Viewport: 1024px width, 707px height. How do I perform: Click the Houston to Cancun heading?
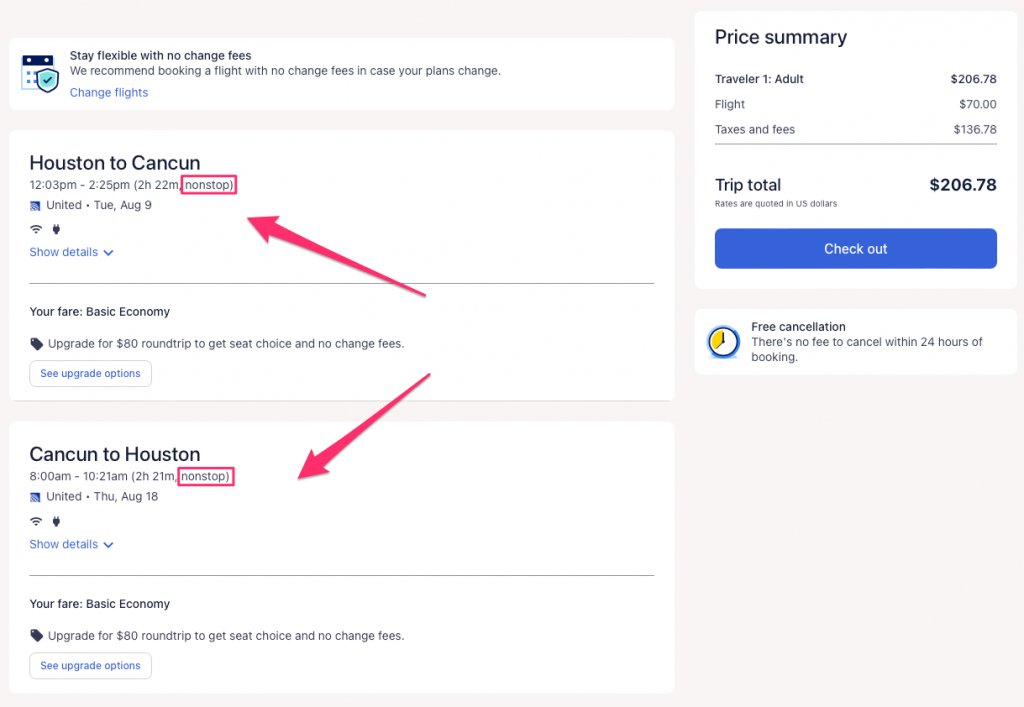click(x=115, y=163)
